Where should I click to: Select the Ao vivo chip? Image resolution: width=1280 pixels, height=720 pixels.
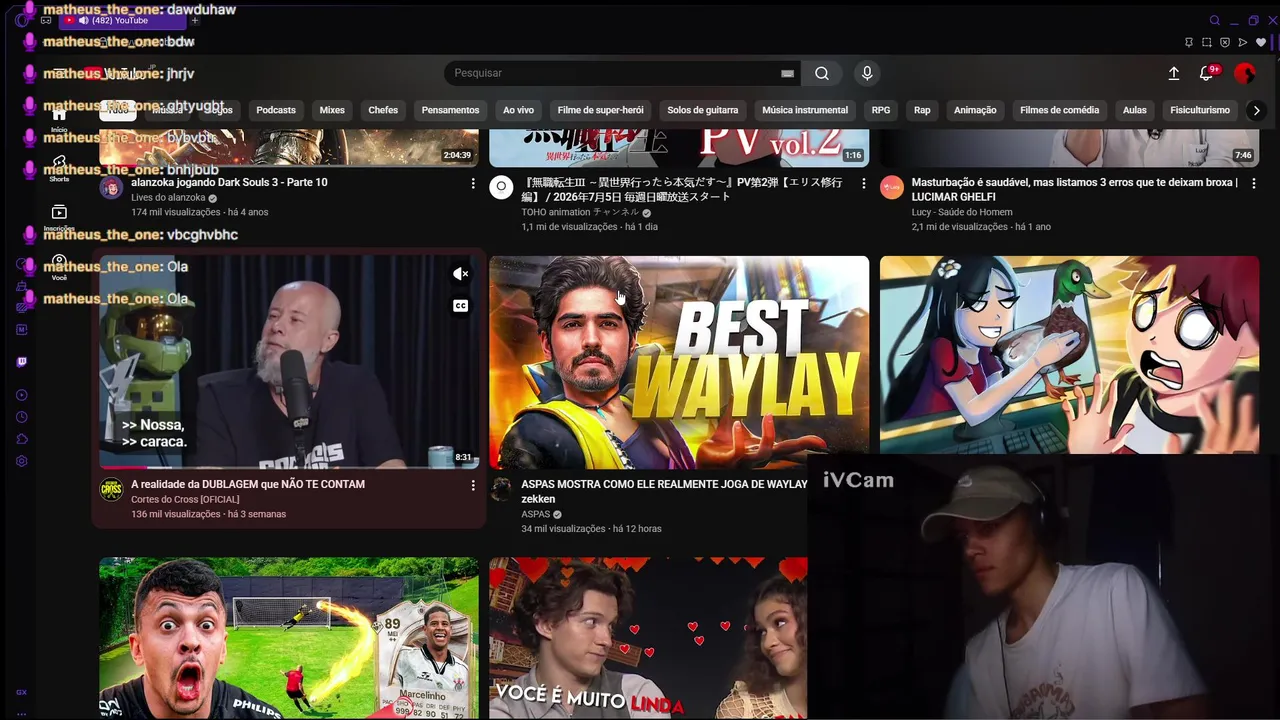518,110
